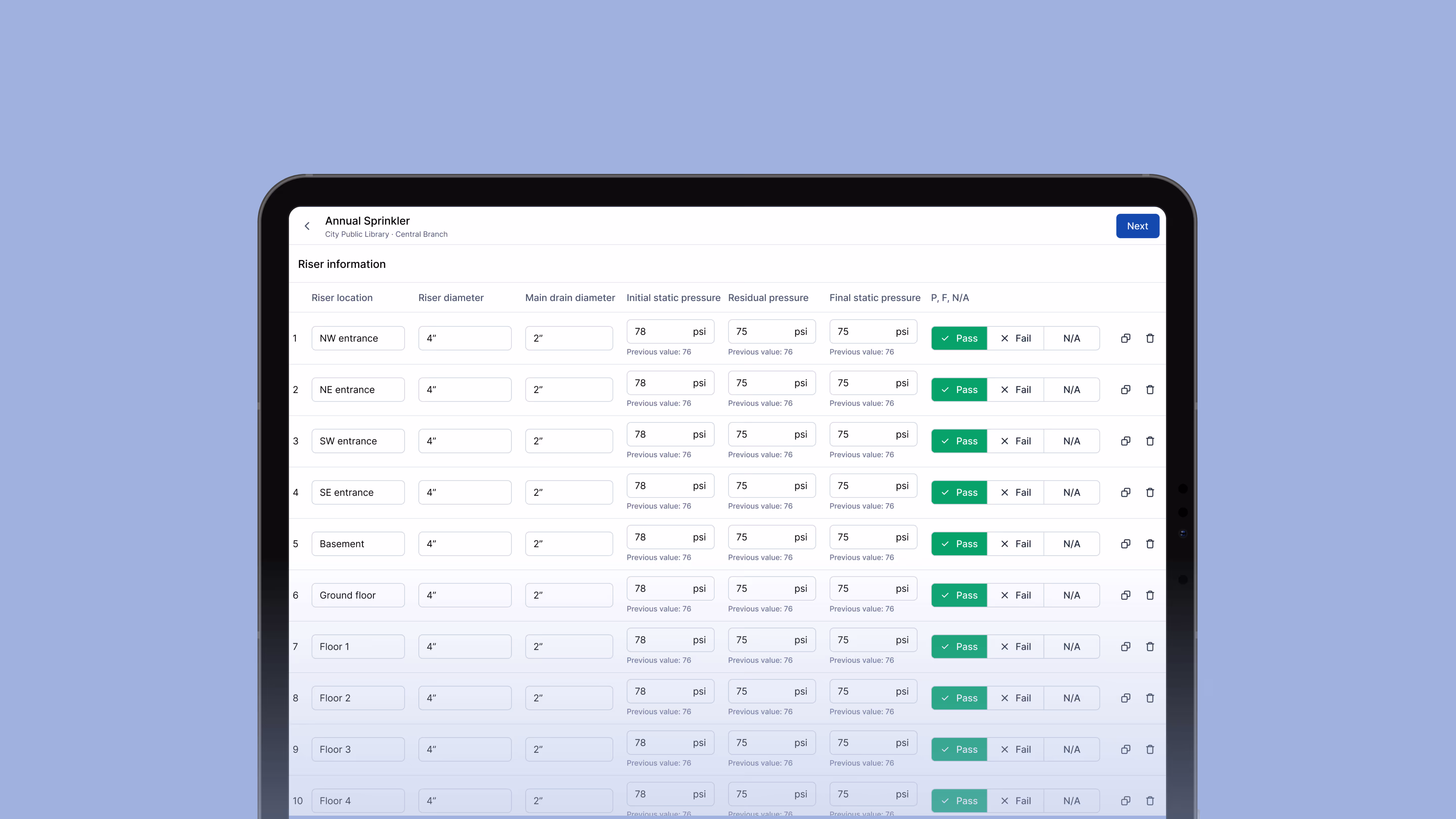Delete the NE entrance riser row
1456x819 pixels.
click(x=1150, y=390)
